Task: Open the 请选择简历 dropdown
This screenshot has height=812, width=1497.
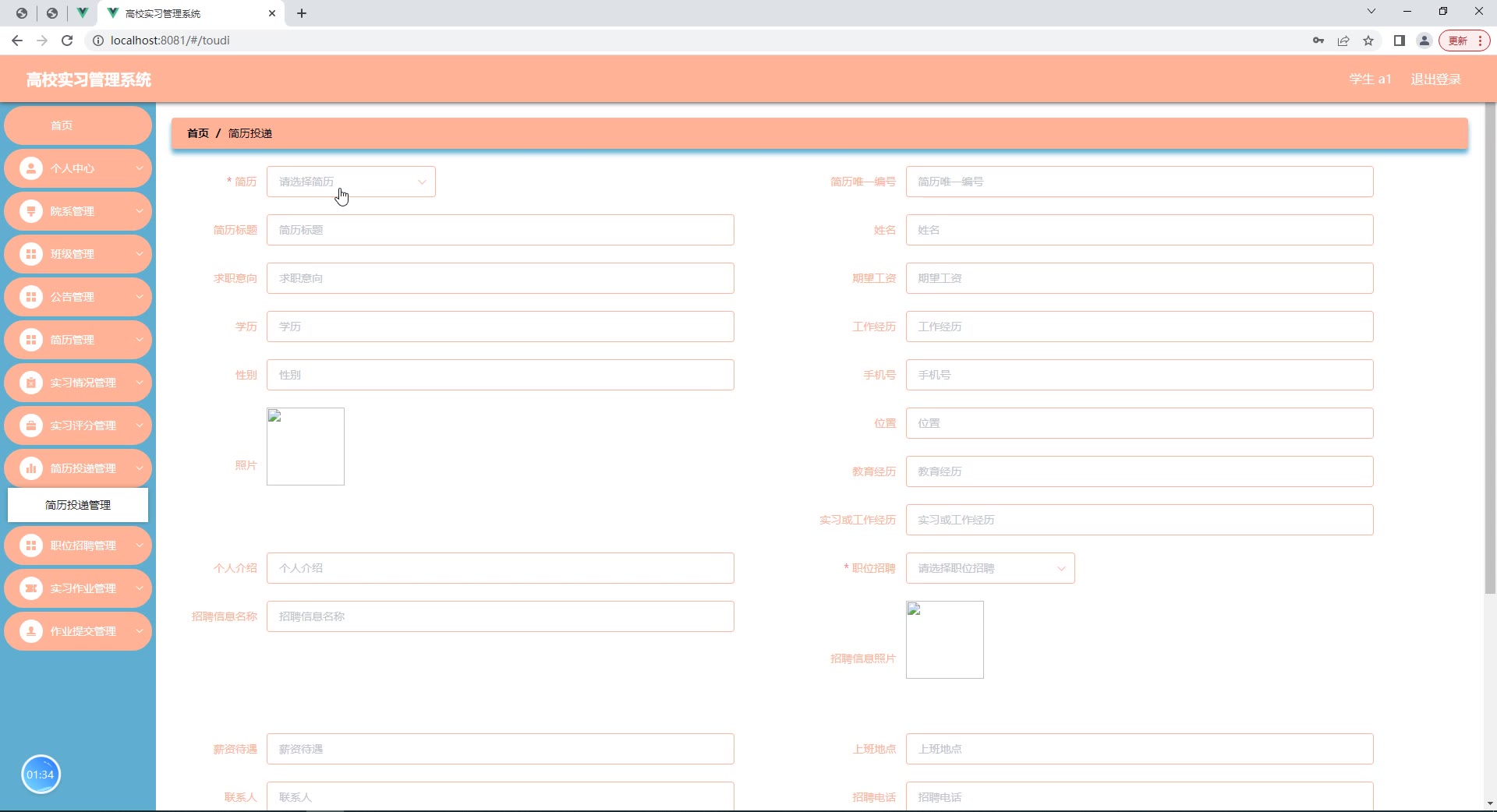Action: pos(351,182)
